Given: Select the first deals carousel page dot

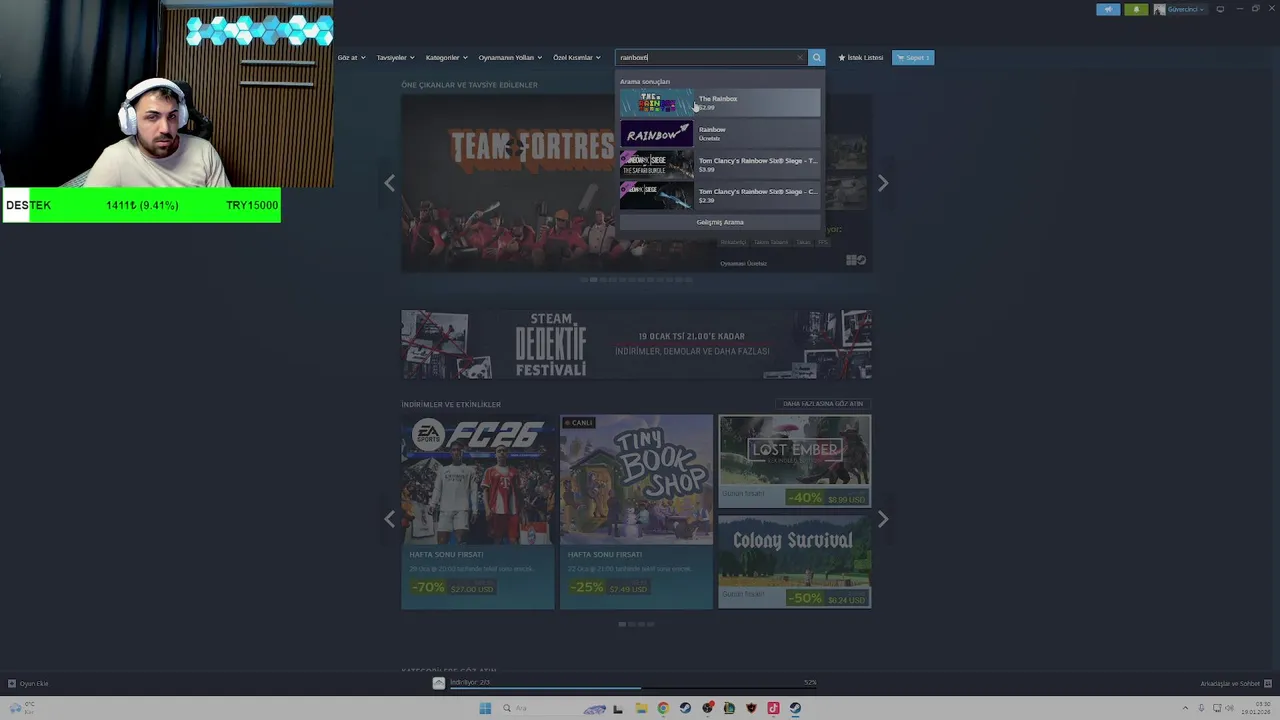Looking at the screenshot, I should pyautogui.click(x=622, y=624).
